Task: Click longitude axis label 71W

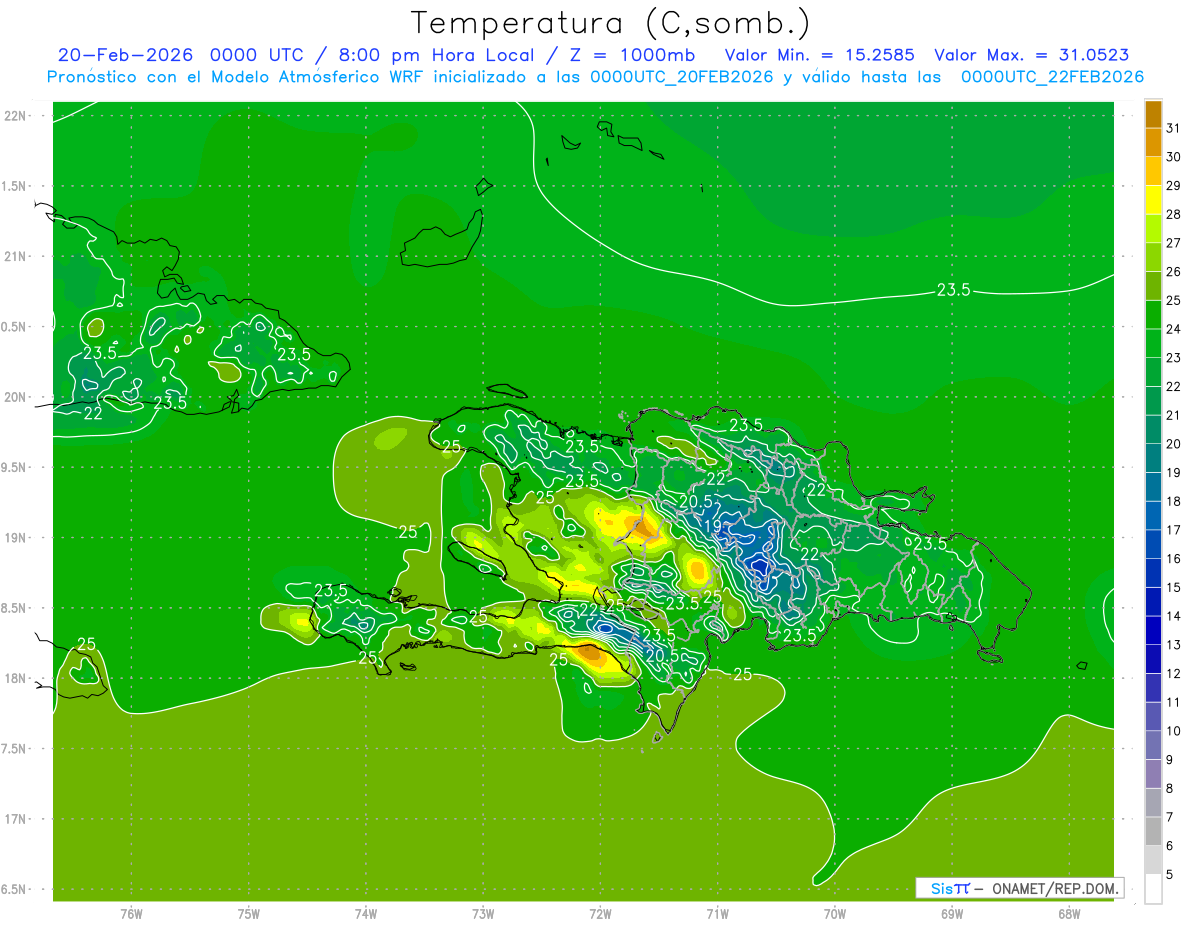Action: coord(717,914)
